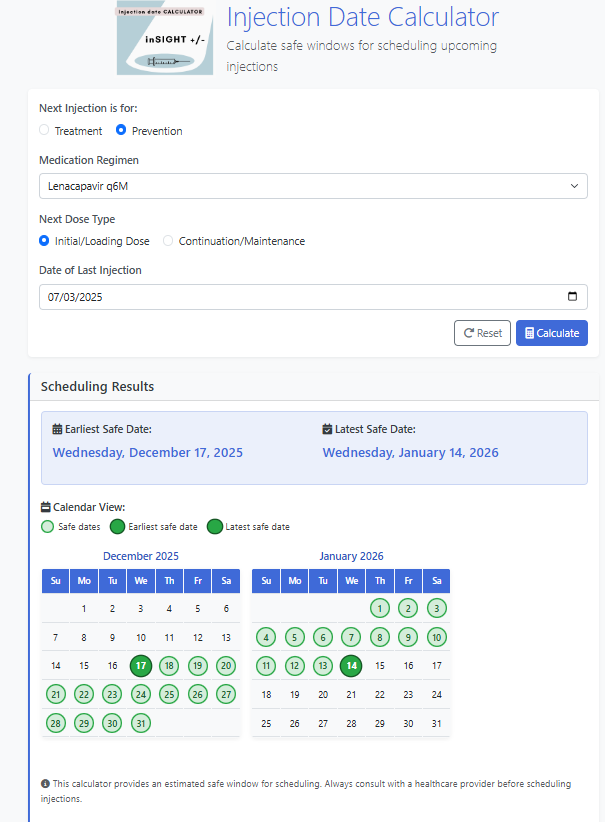605x822 pixels.
Task: Click the Injection Date Calculator logo image
Action: tap(164, 39)
